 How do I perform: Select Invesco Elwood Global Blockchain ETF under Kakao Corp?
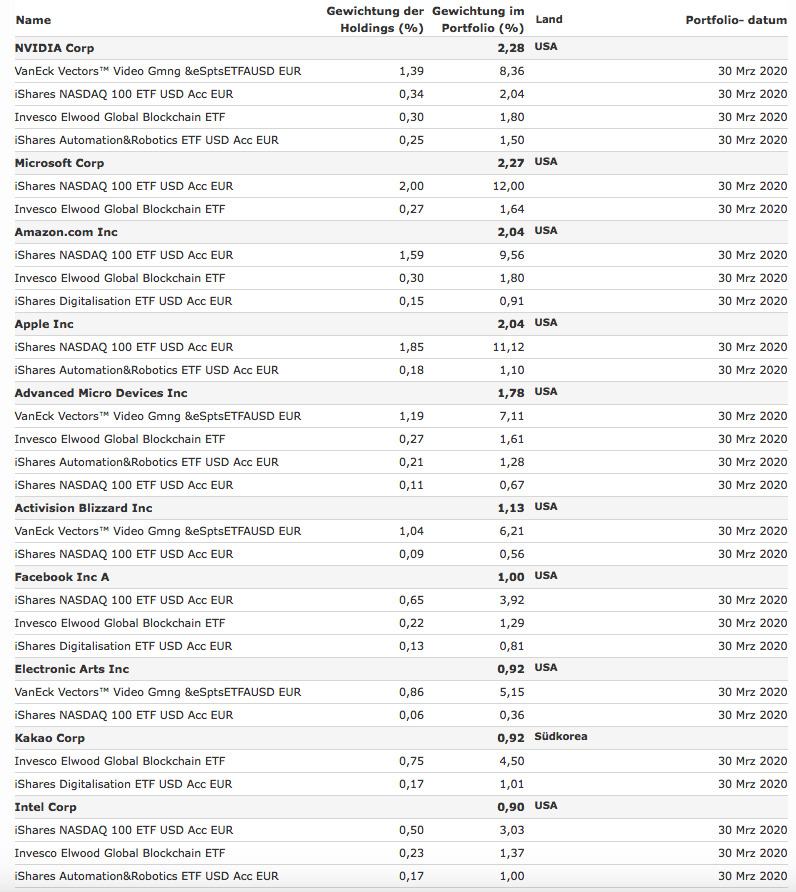click(x=120, y=761)
